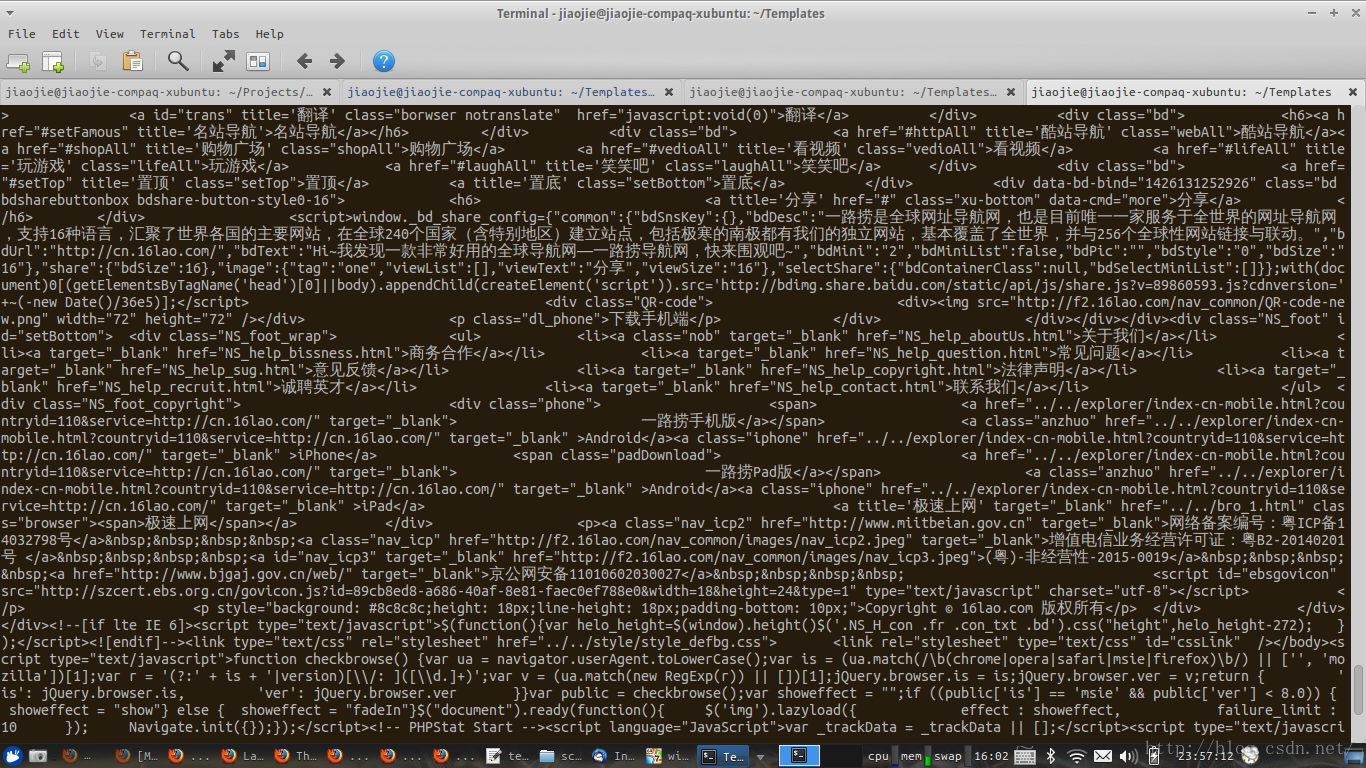
Task: Open the keyboard input method icon
Action: [x=1025, y=756]
